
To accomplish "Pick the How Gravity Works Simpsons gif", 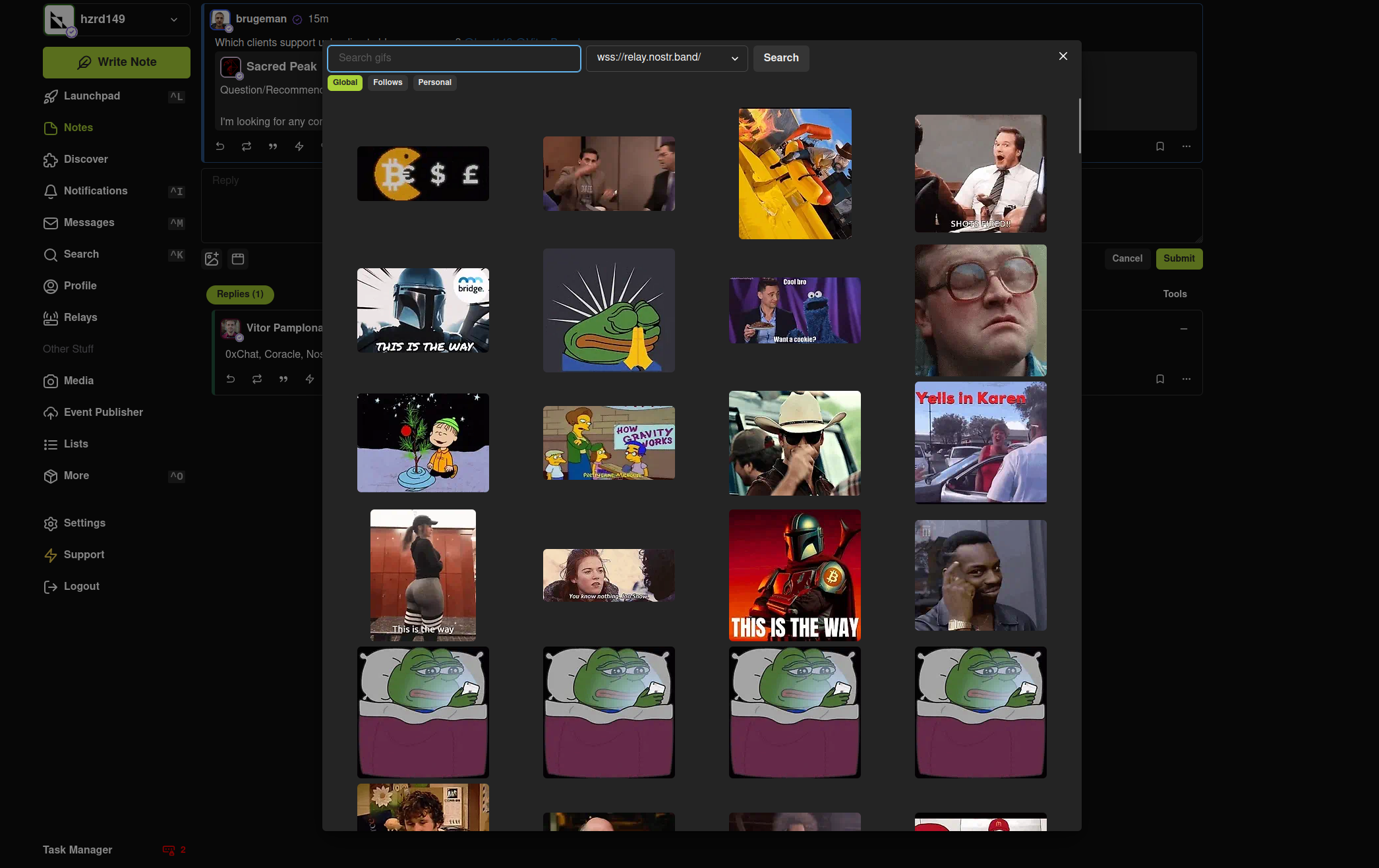I will click(x=609, y=443).
